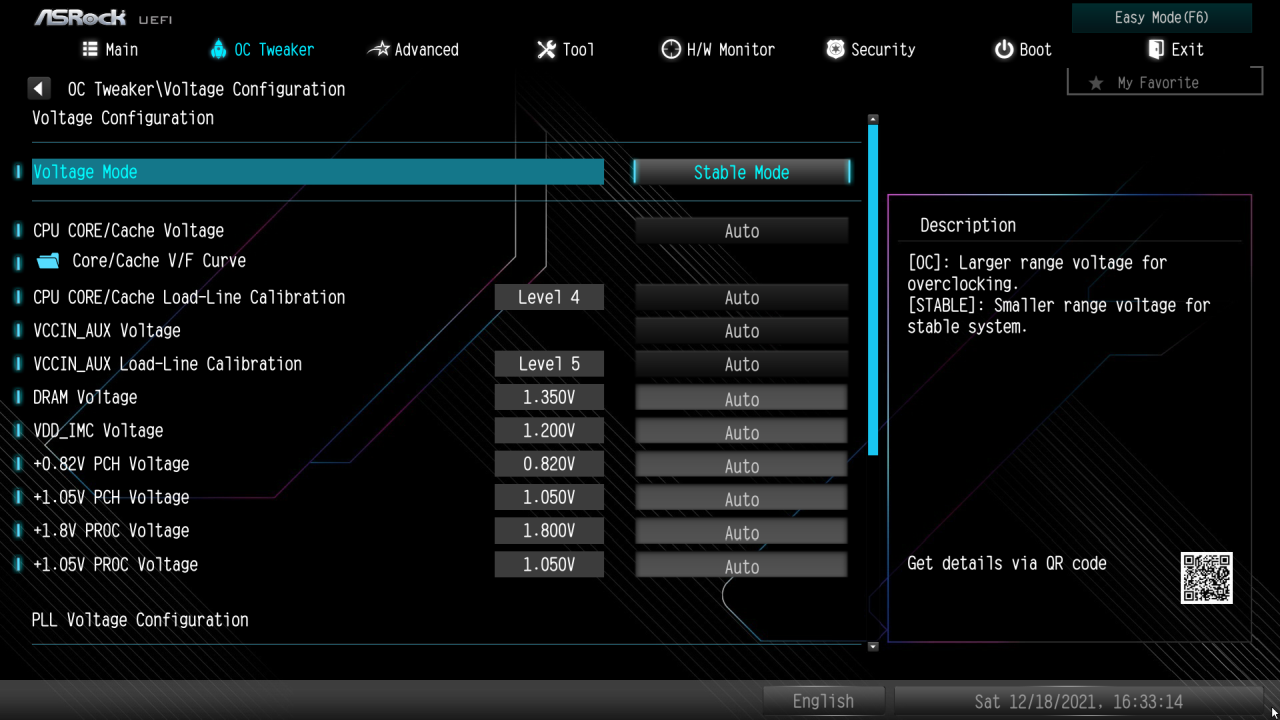Select CPU CORE/Cache Load-Line Calibration label

pyautogui.click(x=189, y=297)
